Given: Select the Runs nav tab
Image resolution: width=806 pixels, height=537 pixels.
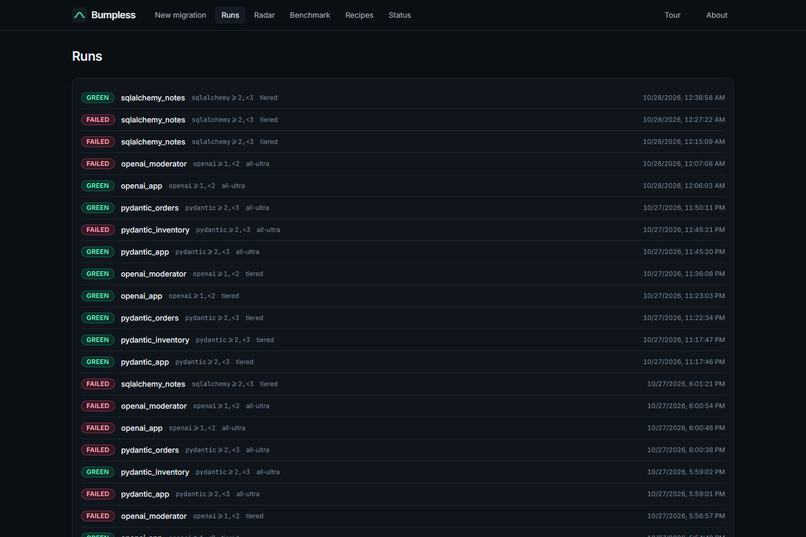Looking at the screenshot, I should (x=230, y=15).
